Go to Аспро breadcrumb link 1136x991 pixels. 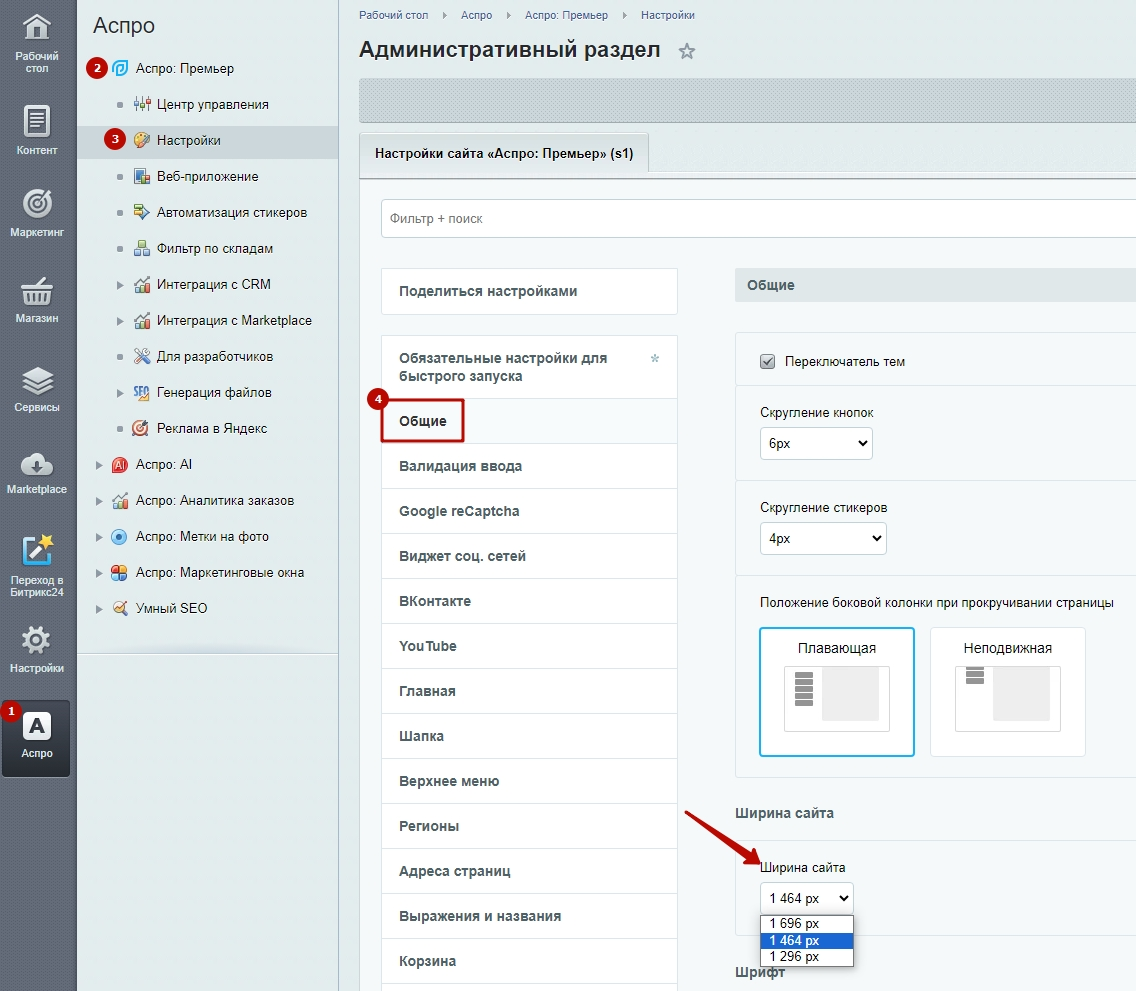tap(476, 15)
